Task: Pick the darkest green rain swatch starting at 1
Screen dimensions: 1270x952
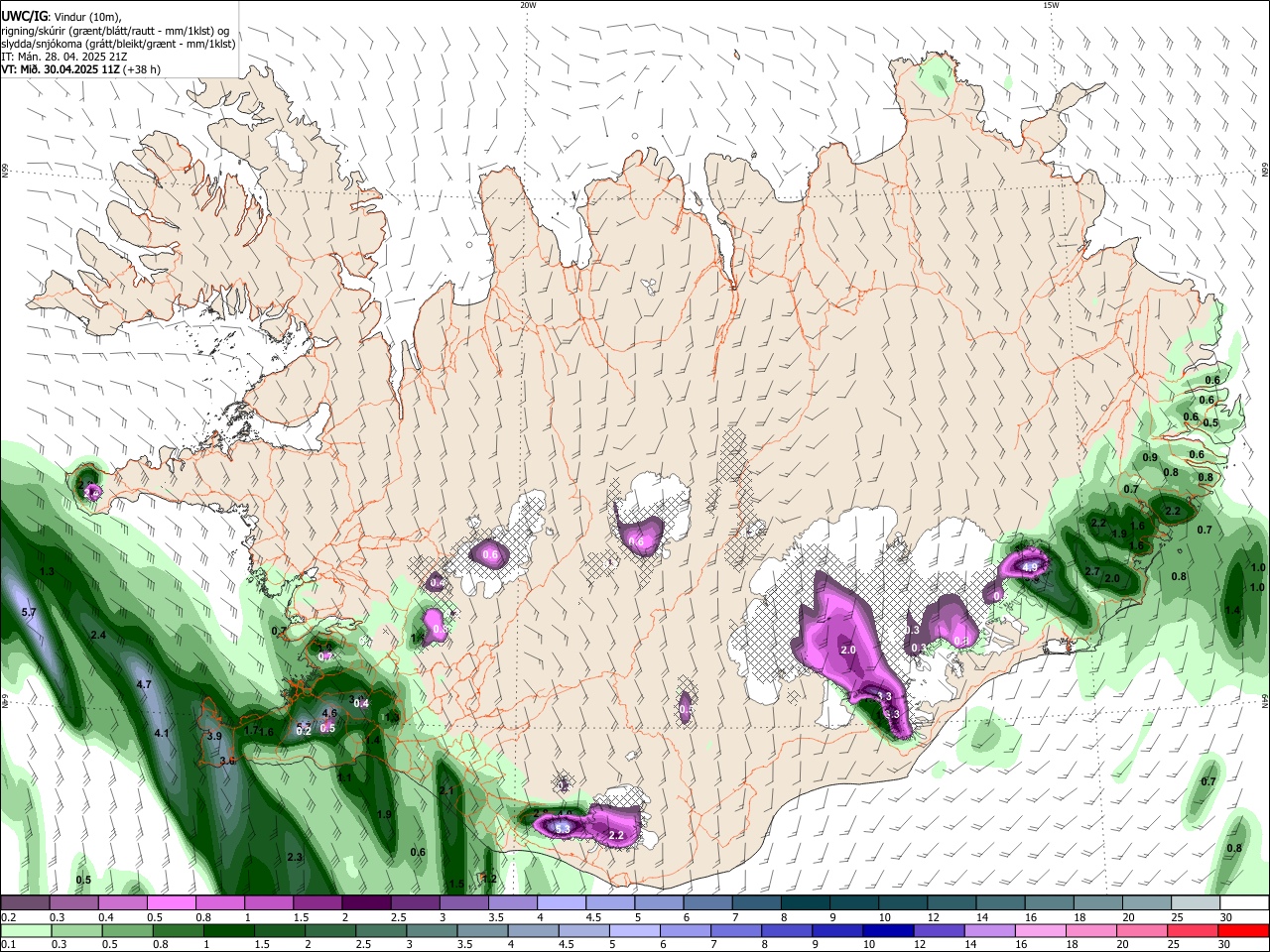Action: click(x=229, y=930)
